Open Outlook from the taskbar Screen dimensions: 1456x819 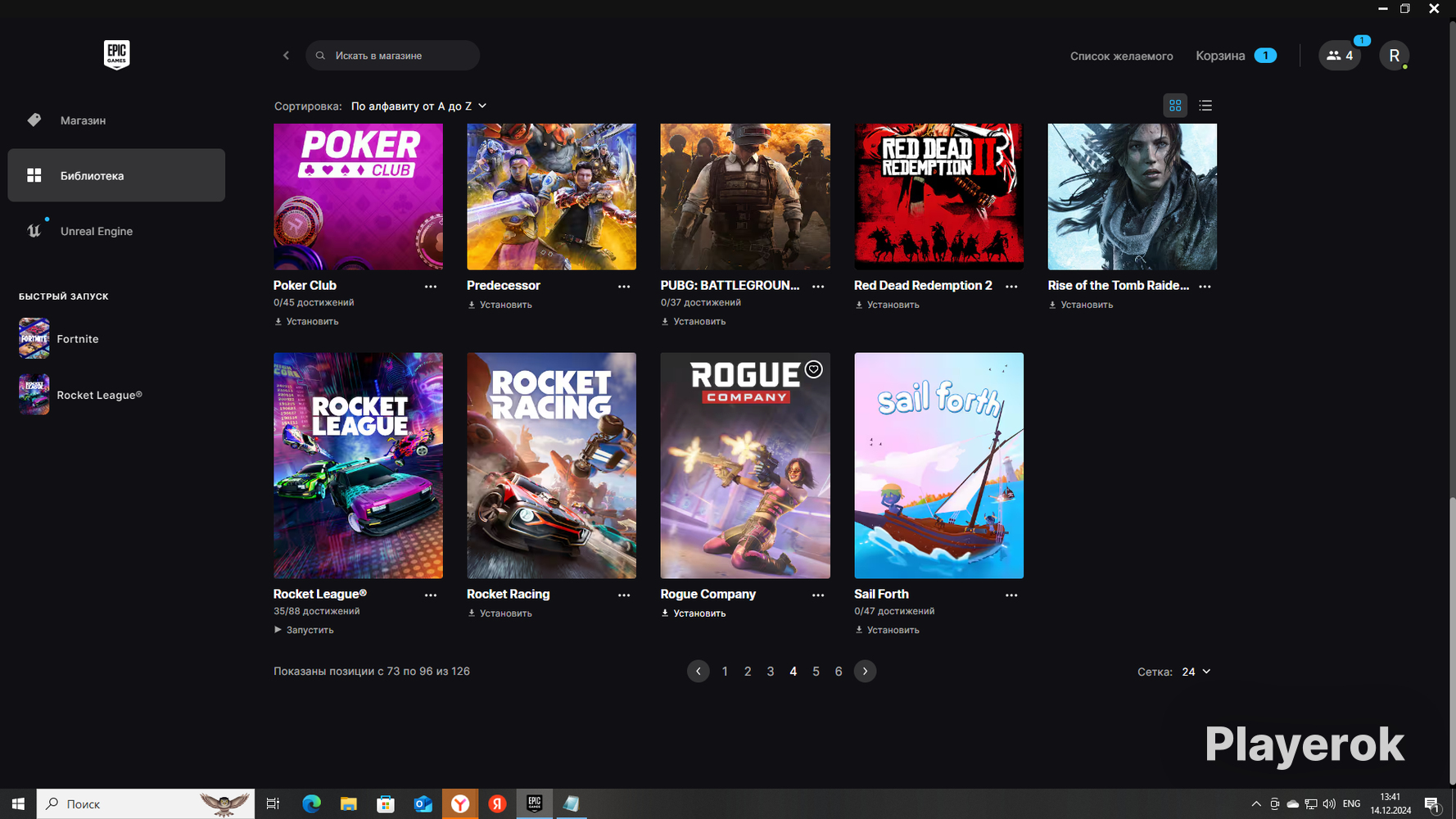pos(423,804)
